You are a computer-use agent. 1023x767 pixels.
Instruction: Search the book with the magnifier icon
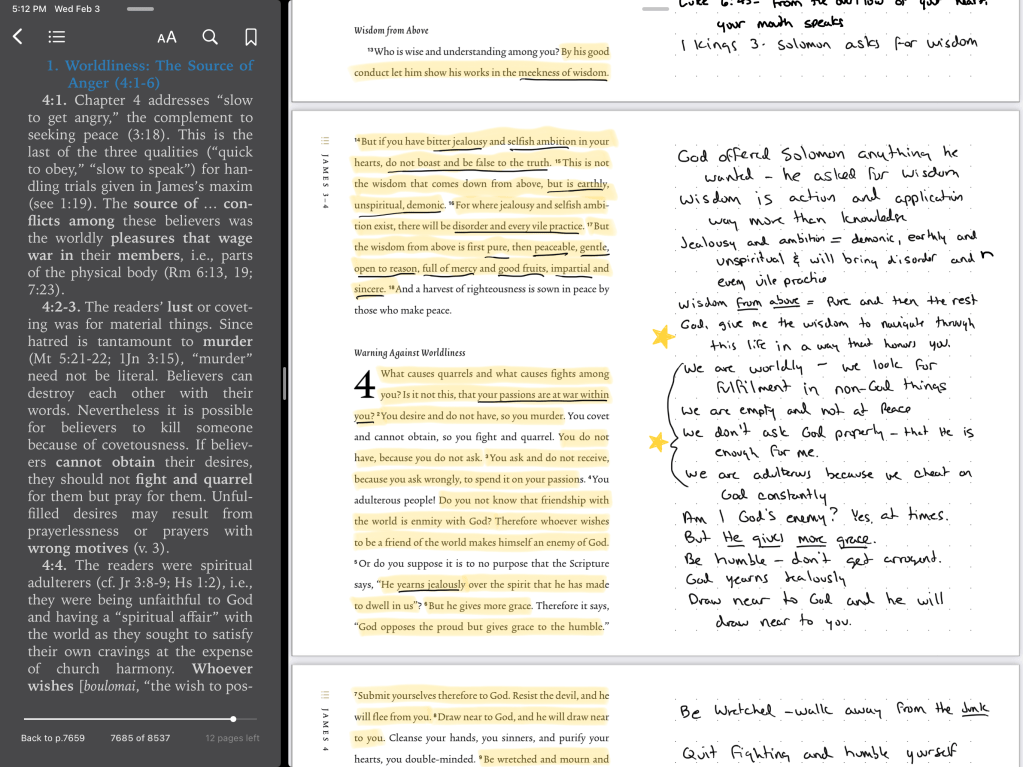(x=210, y=37)
